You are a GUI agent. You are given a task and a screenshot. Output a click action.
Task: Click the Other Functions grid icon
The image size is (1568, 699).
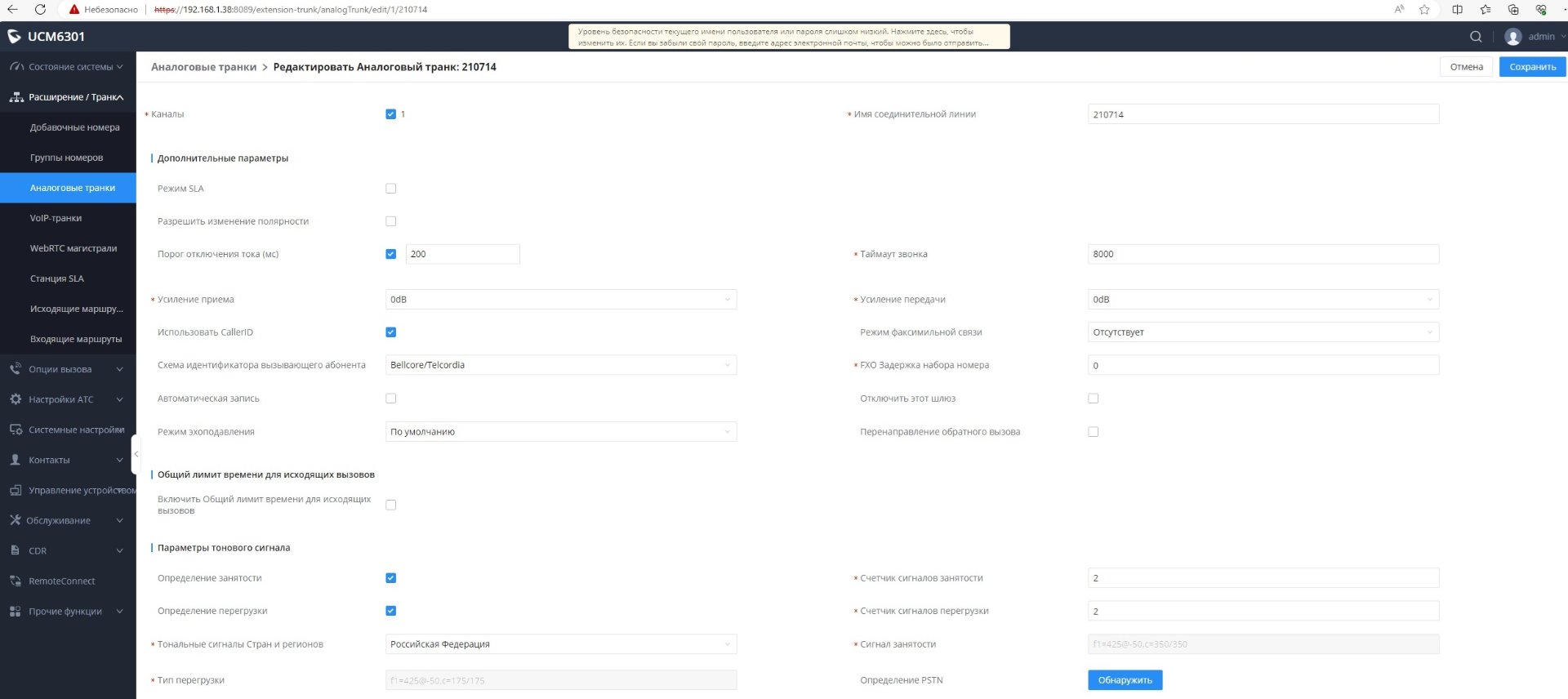click(16, 611)
